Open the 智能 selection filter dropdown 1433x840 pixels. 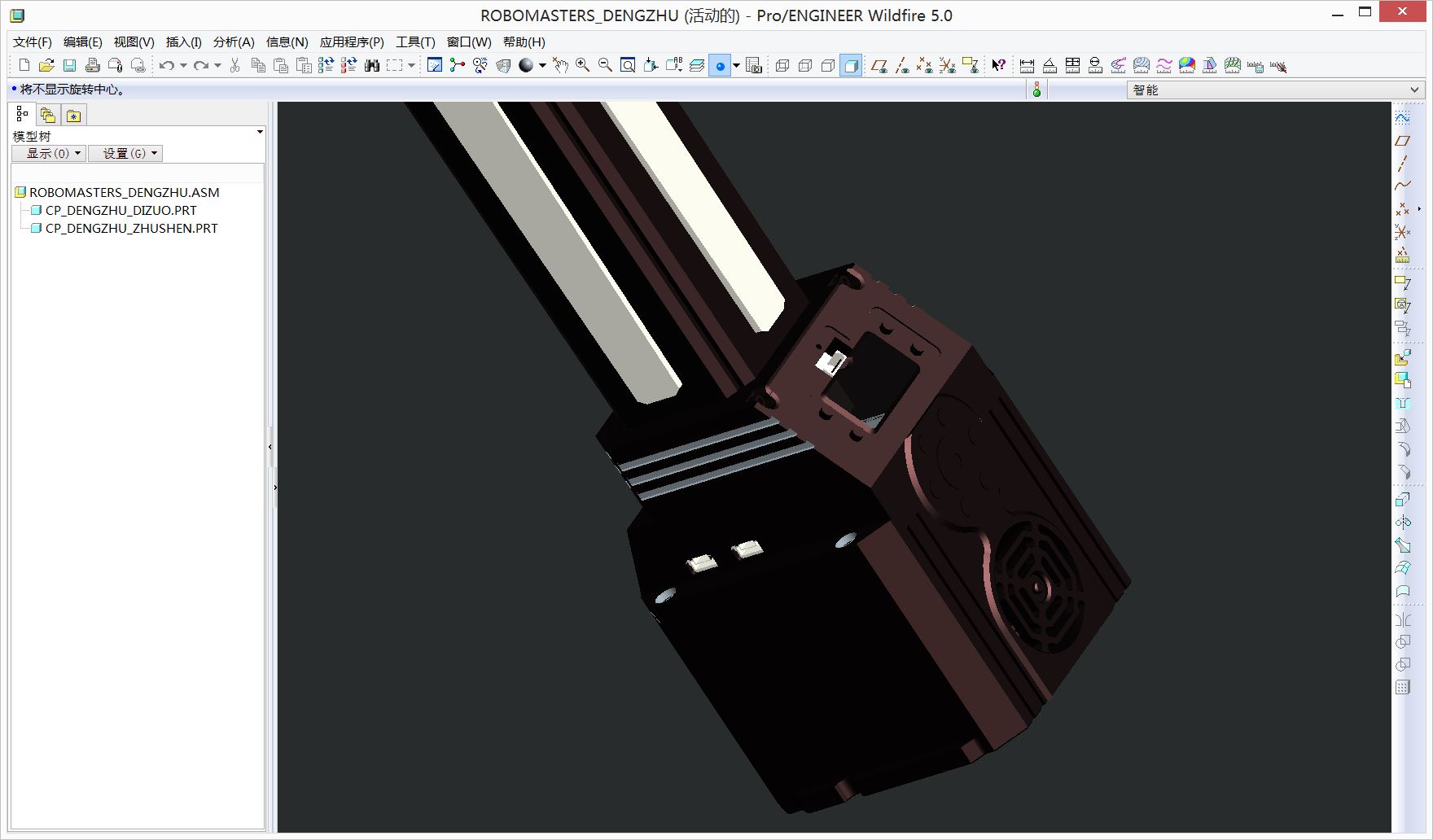pyautogui.click(x=1275, y=90)
